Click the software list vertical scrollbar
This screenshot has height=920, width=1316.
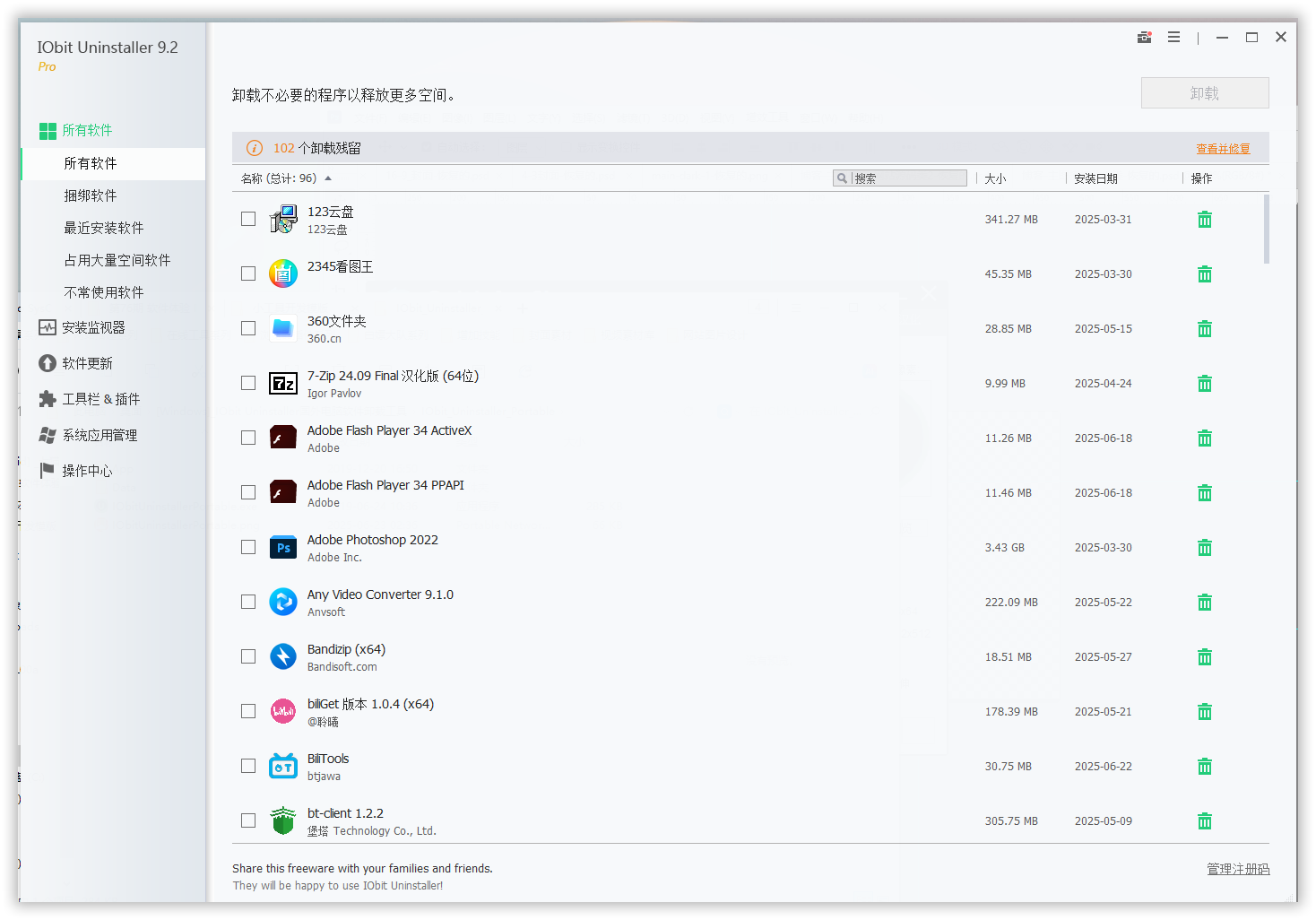pos(1267,230)
